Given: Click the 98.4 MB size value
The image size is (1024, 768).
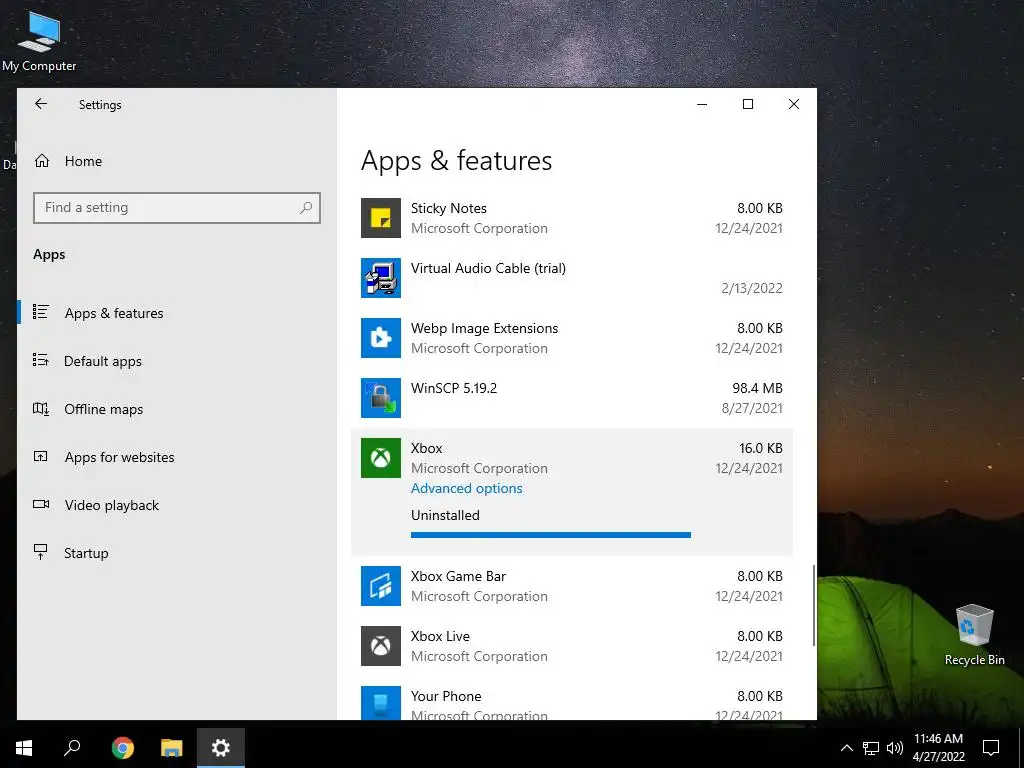Looking at the screenshot, I should pyautogui.click(x=757, y=388).
